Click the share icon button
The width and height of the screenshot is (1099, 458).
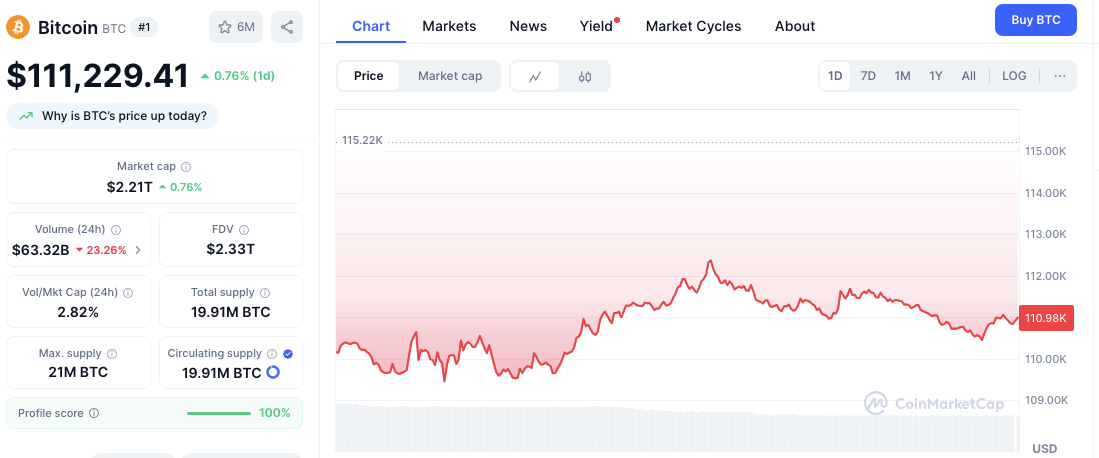coord(287,27)
